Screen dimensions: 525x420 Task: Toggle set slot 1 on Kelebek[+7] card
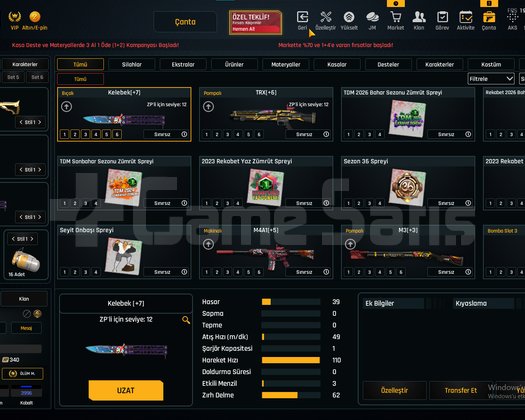[x=65, y=135]
